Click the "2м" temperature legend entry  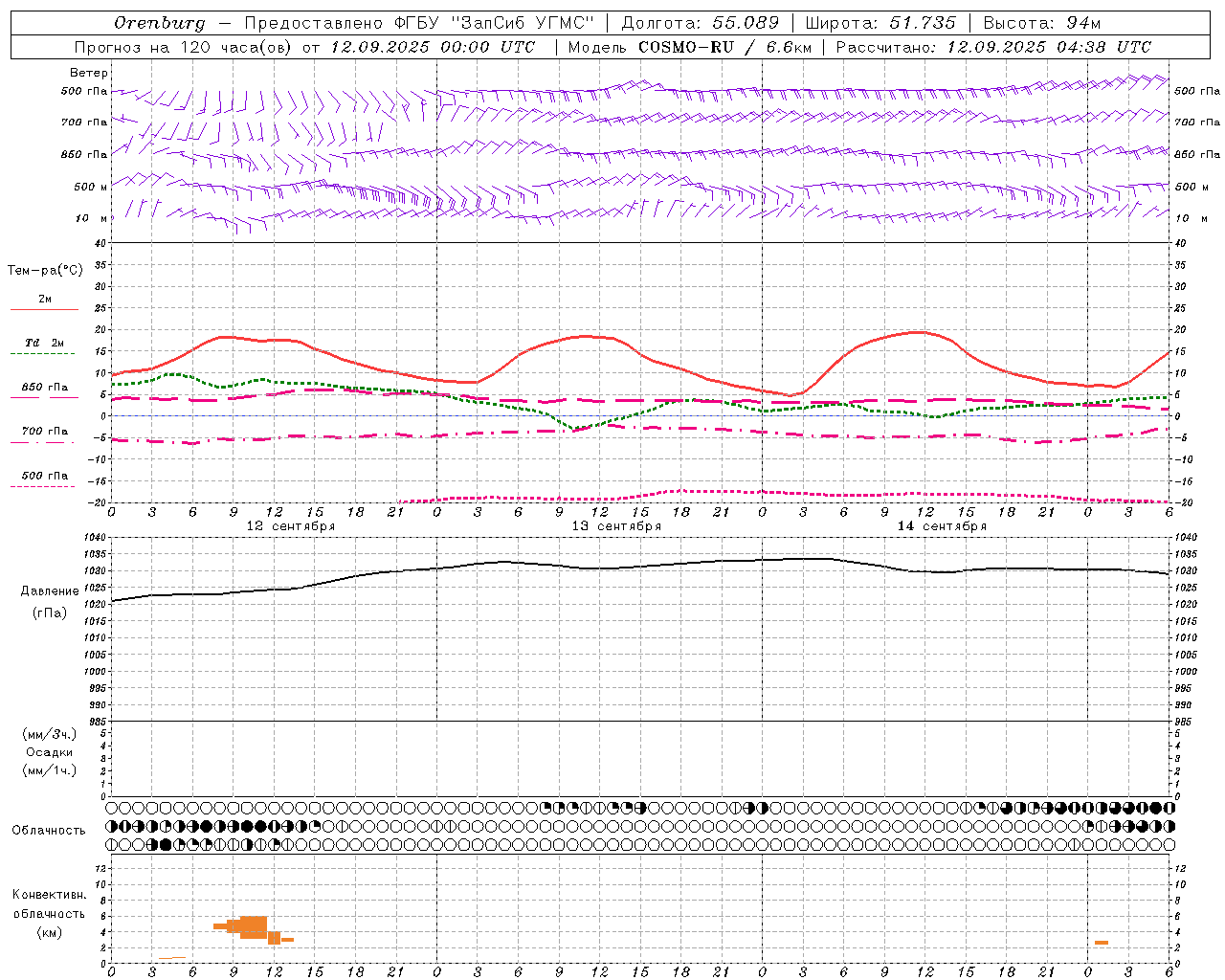(x=45, y=300)
